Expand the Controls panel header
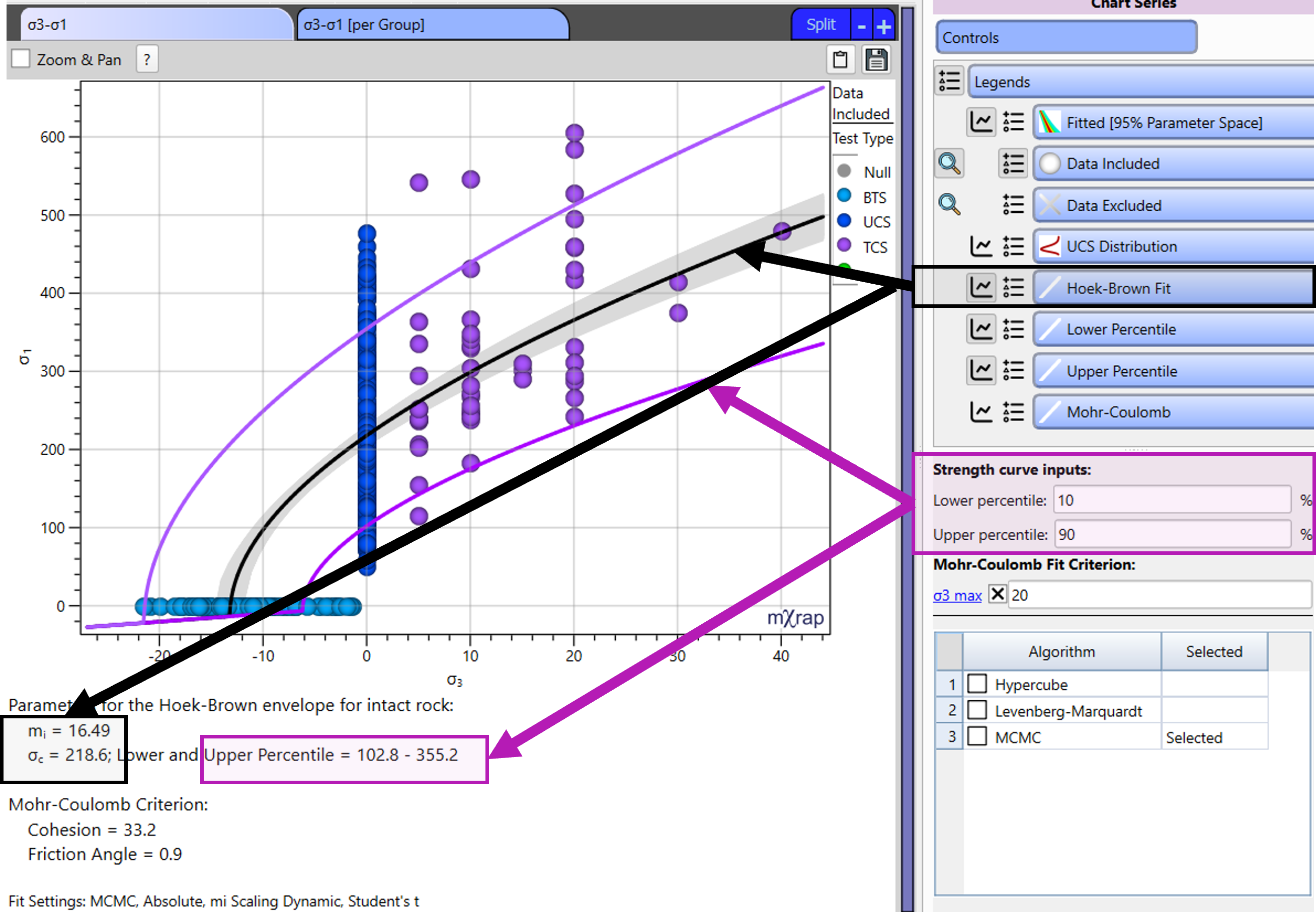 tap(1065, 38)
